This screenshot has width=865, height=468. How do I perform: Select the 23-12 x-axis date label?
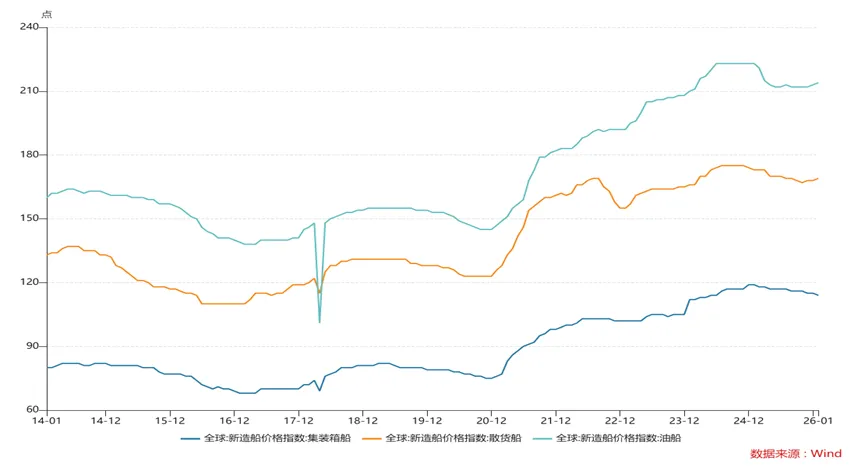pyautogui.click(x=684, y=421)
